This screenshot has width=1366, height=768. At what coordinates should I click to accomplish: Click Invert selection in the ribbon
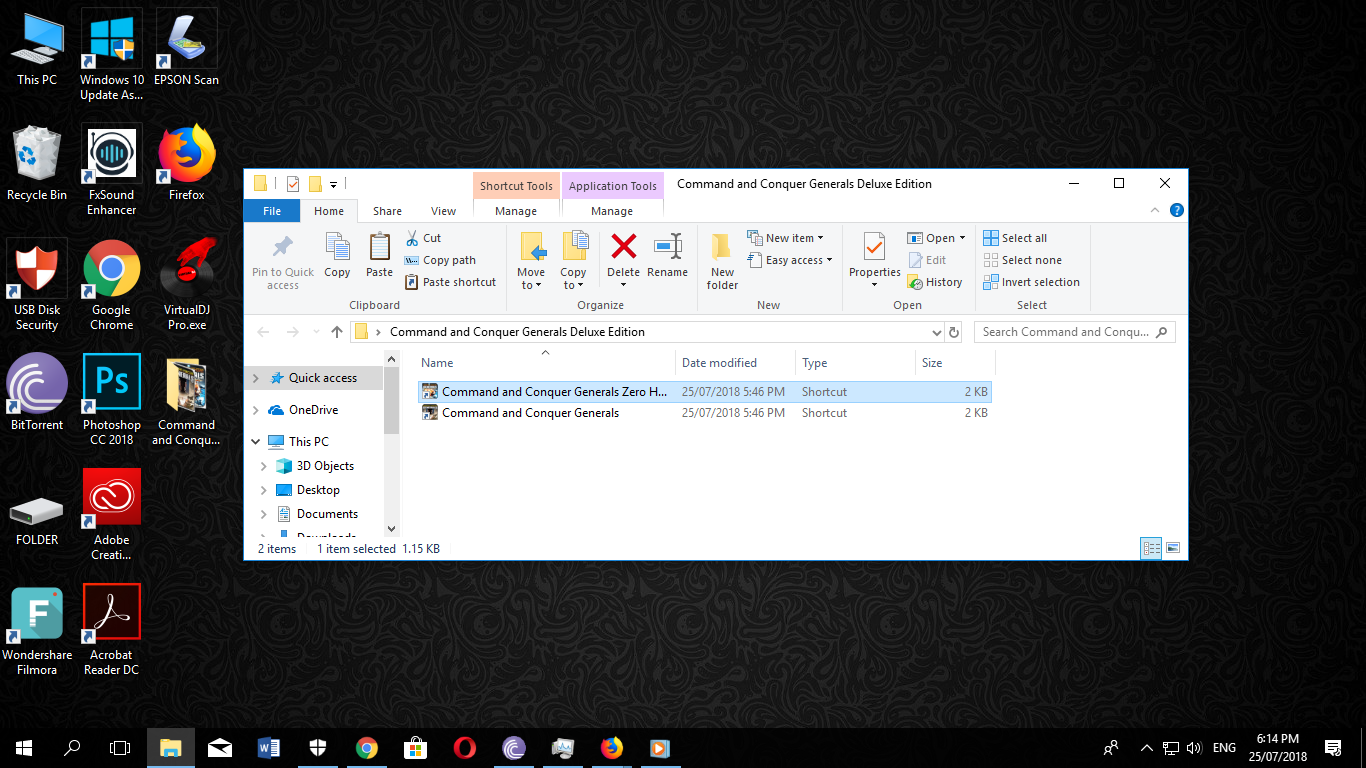[1031, 282]
